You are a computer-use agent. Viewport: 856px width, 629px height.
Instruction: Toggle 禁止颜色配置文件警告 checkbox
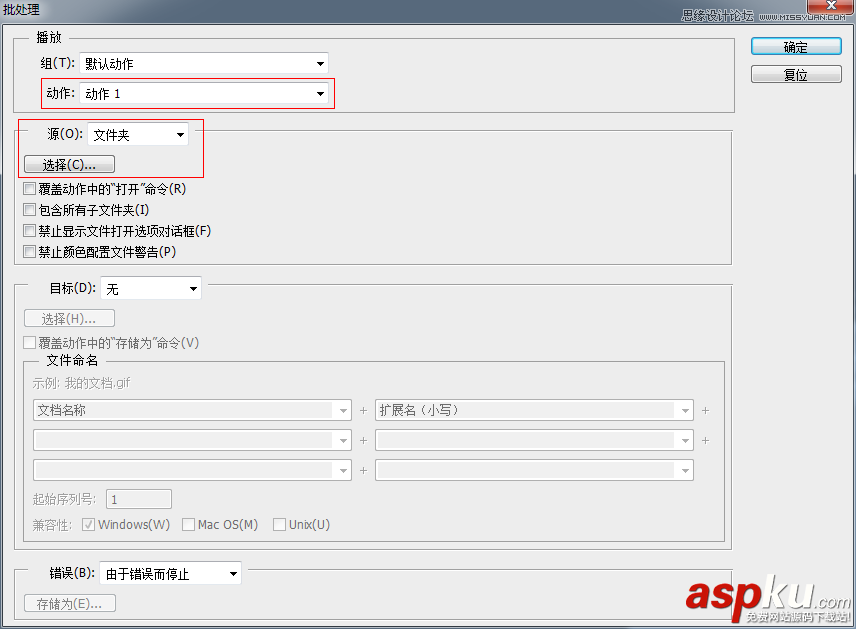[29, 251]
